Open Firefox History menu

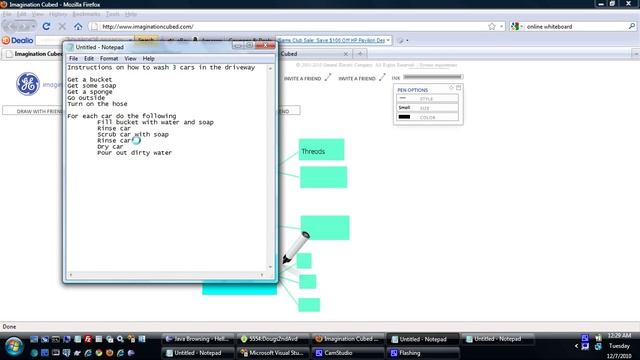pyautogui.click(x=58, y=14)
